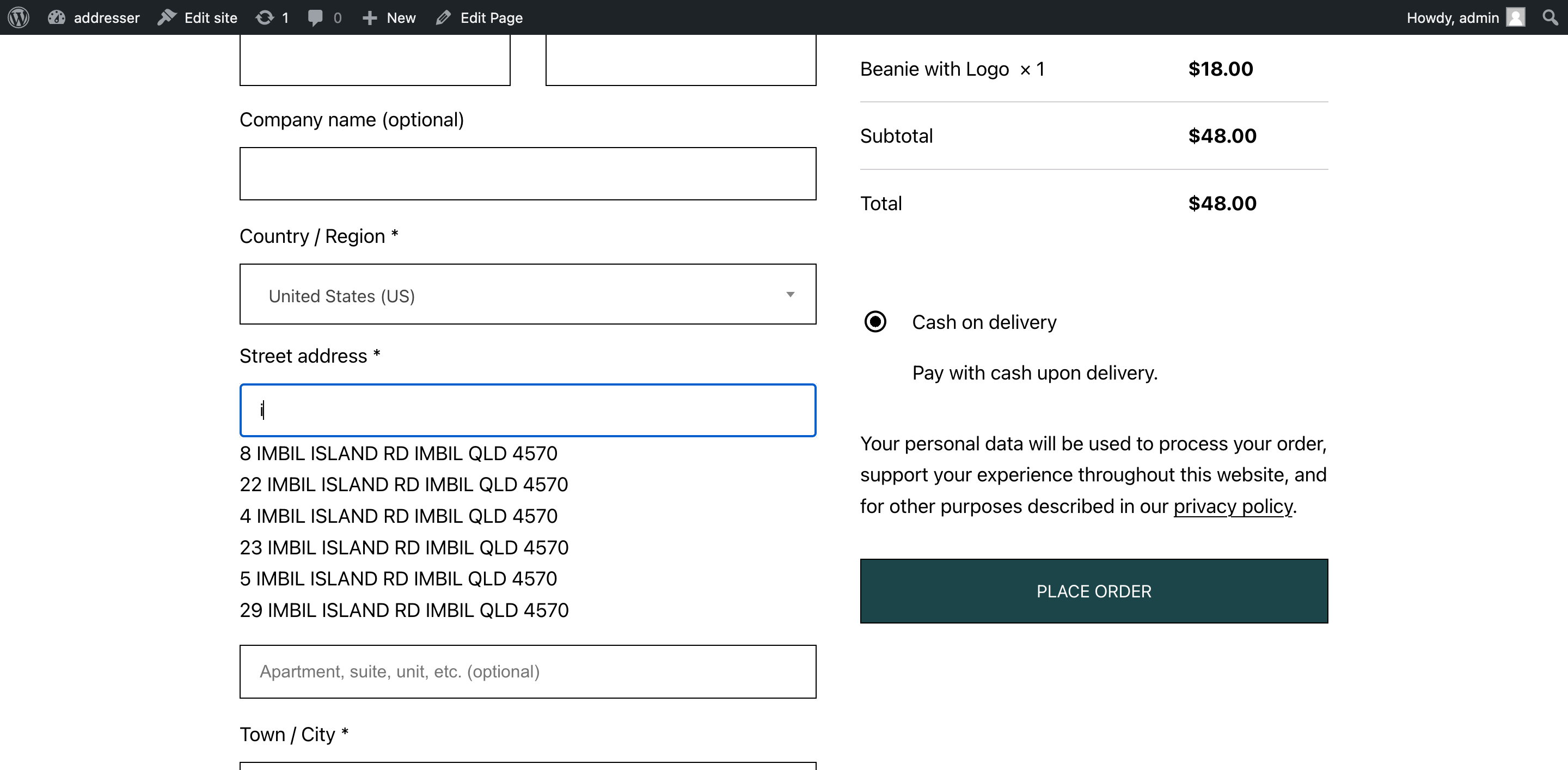Screen dimensions: 1568x770
Task: Click the Edit Page pencil icon
Action: 443,17
